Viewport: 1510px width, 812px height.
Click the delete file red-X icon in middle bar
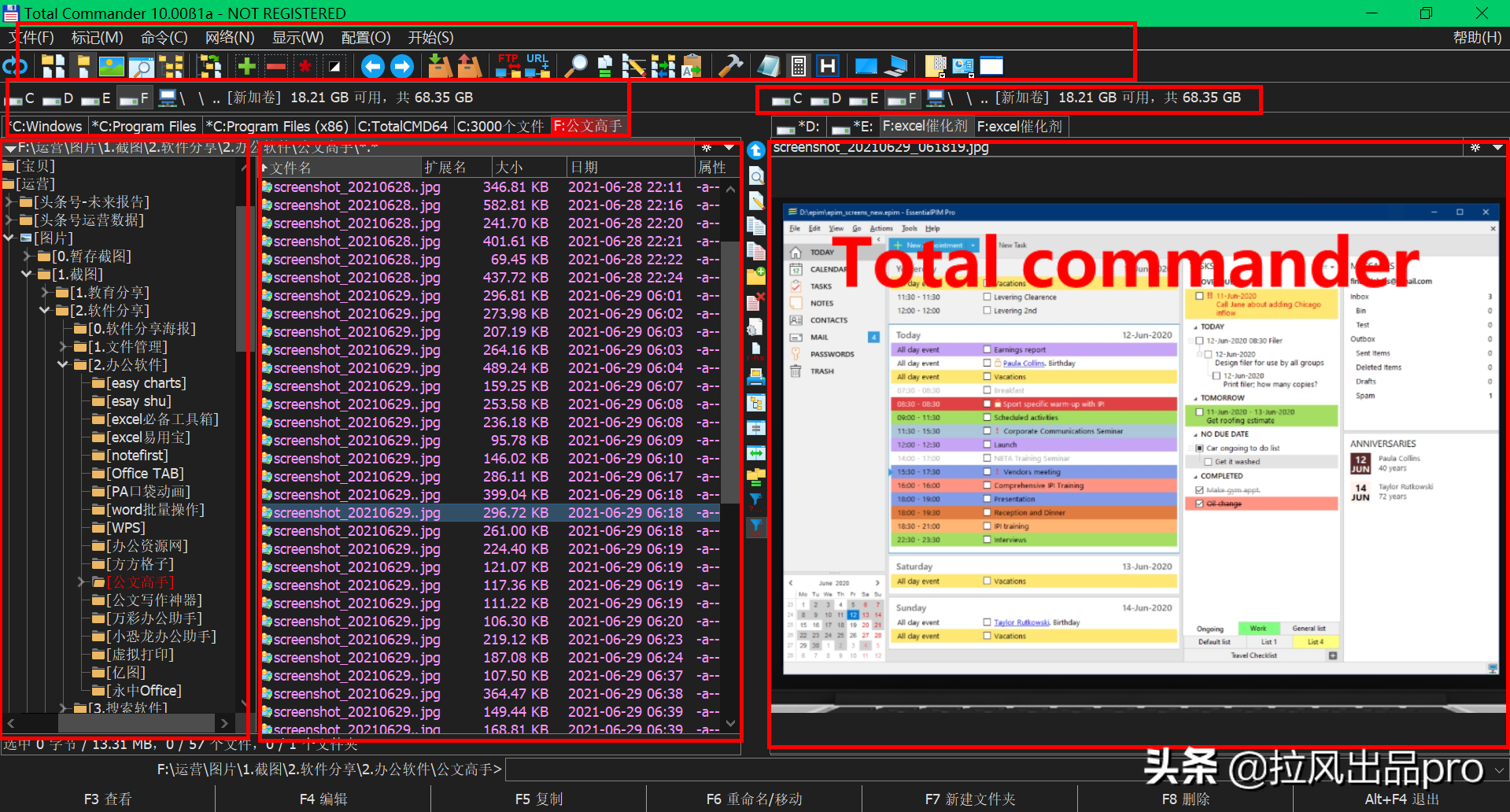click(755, 301)
